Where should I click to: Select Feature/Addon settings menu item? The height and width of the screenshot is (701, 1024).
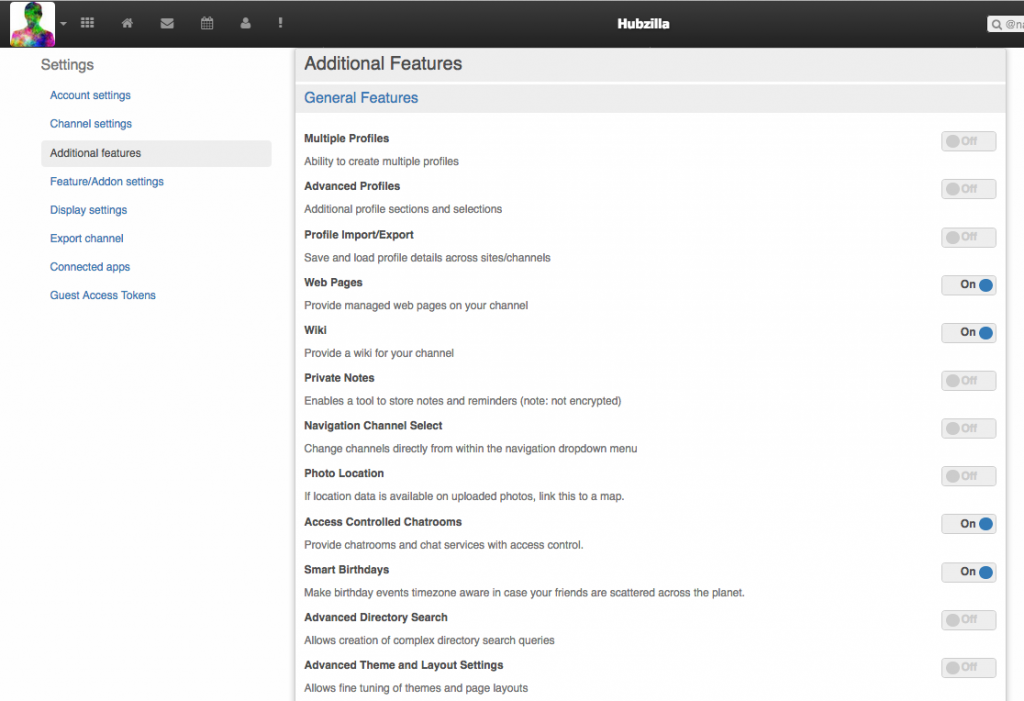pos(107,182)
